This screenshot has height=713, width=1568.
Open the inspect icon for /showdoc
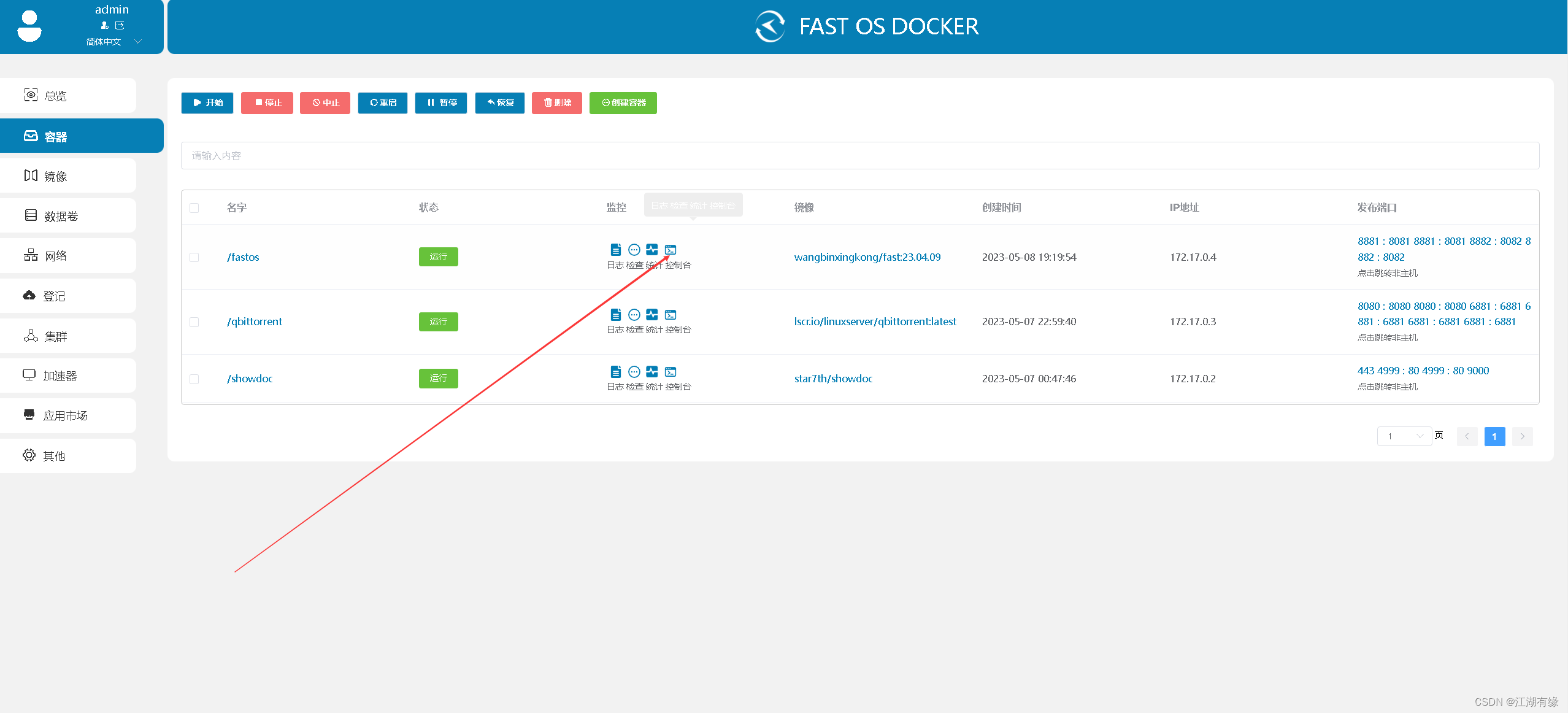pos(634,372)
